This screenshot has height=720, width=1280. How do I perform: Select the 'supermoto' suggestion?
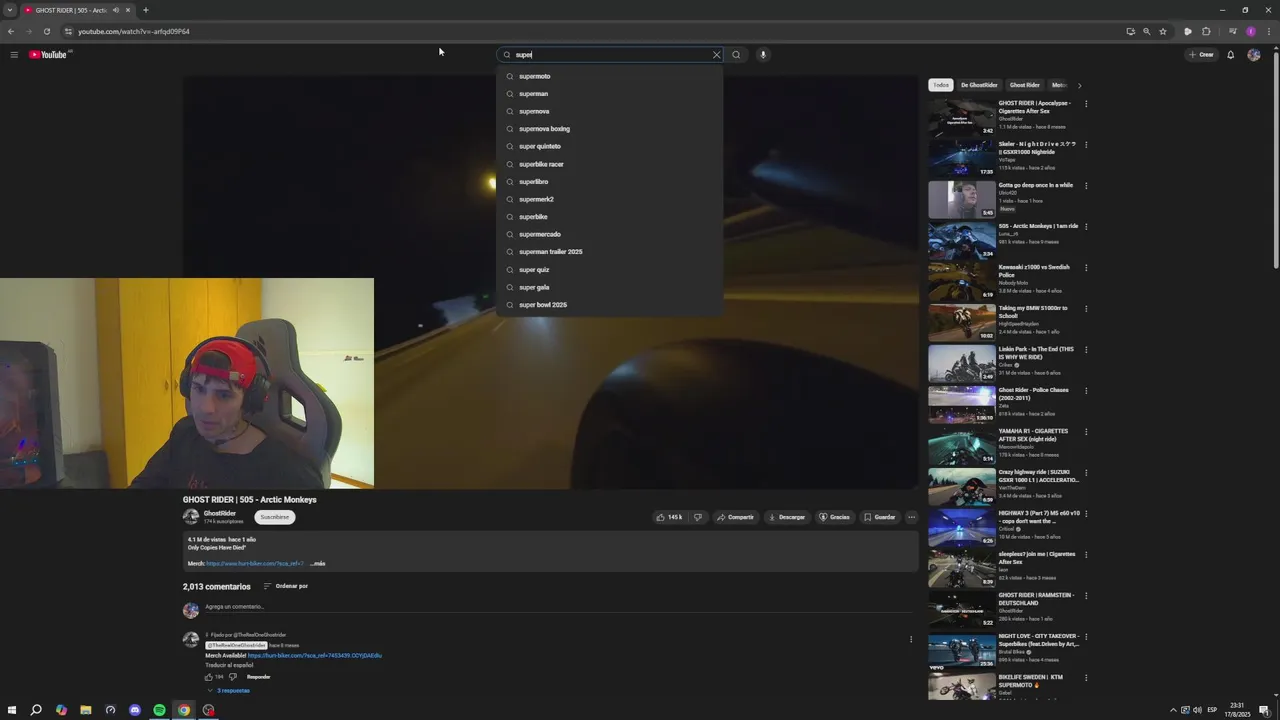610,76
